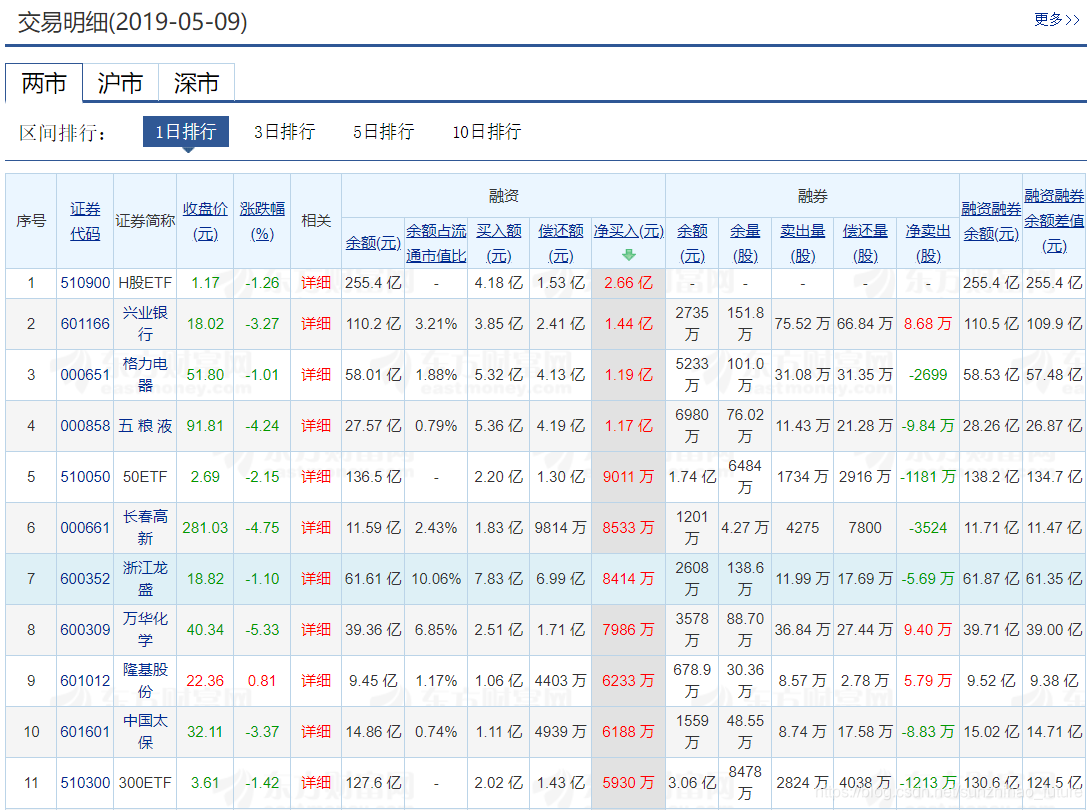The height and width of the screenshot is (810, 1092).
Task: Open the H股ETF stock name
Action: click(x=145, y=283)
